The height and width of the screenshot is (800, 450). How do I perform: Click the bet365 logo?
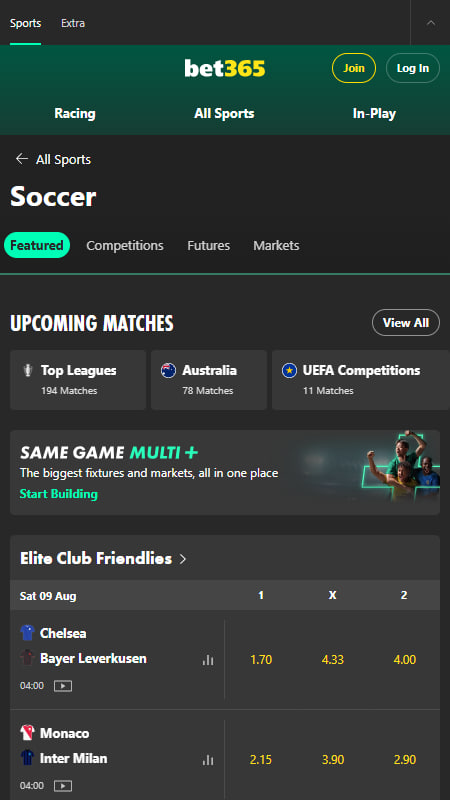point(224,68)
